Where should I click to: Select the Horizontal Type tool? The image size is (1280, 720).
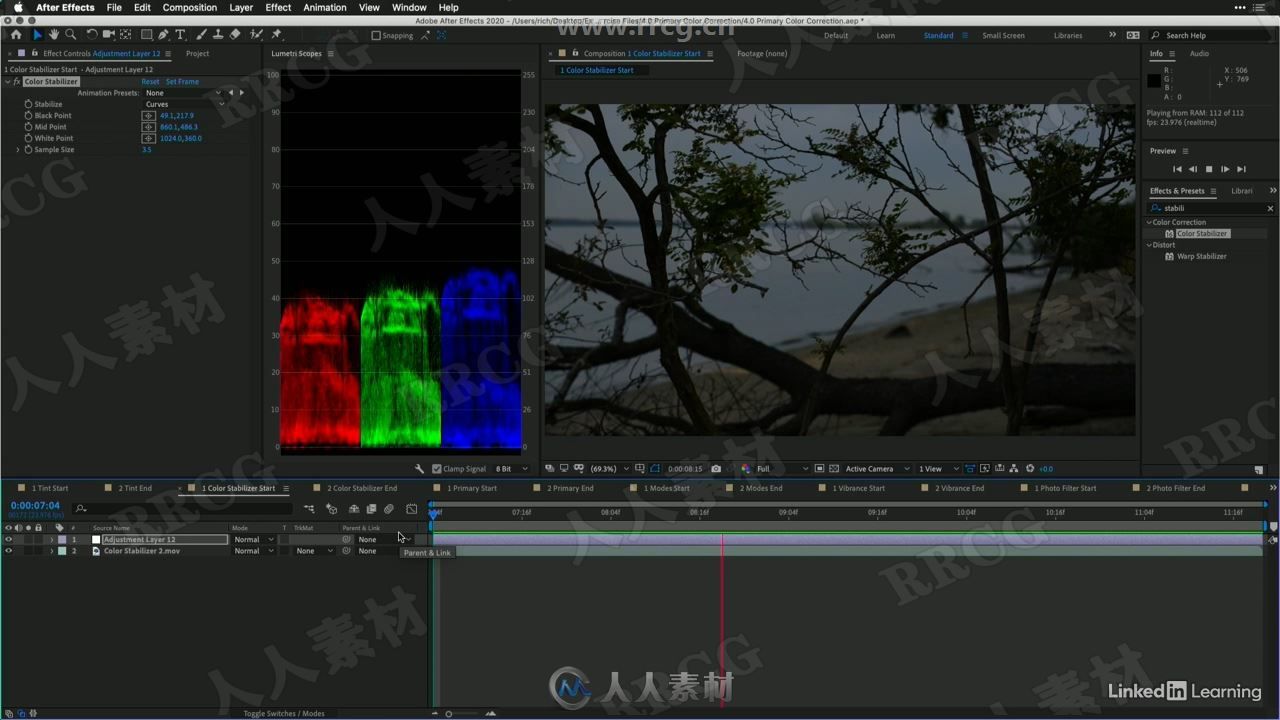(181, 35)
